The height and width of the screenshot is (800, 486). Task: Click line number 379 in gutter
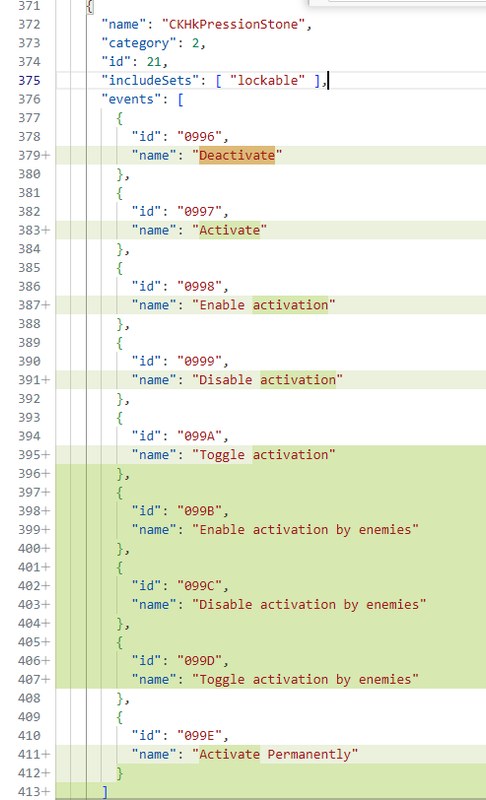(29, 155)
